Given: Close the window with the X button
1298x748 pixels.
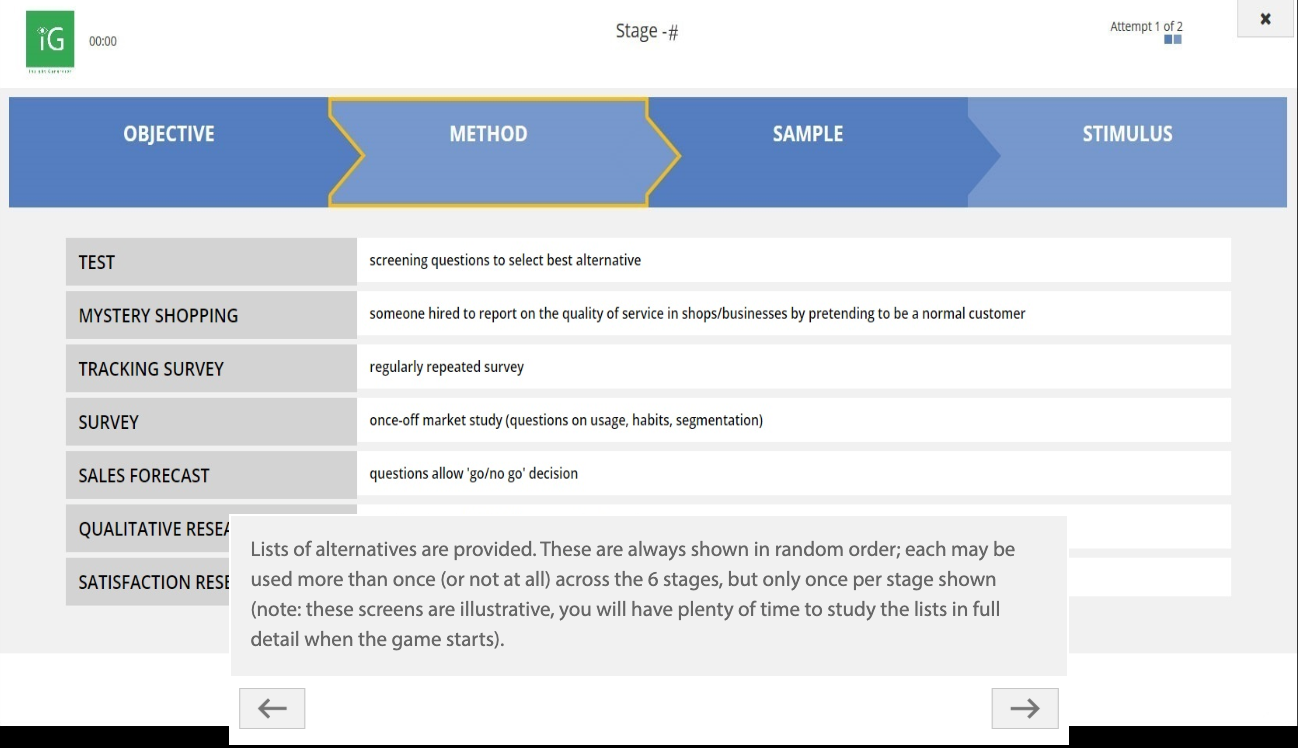Looking at the screenshot, I should coord(1265,19).
